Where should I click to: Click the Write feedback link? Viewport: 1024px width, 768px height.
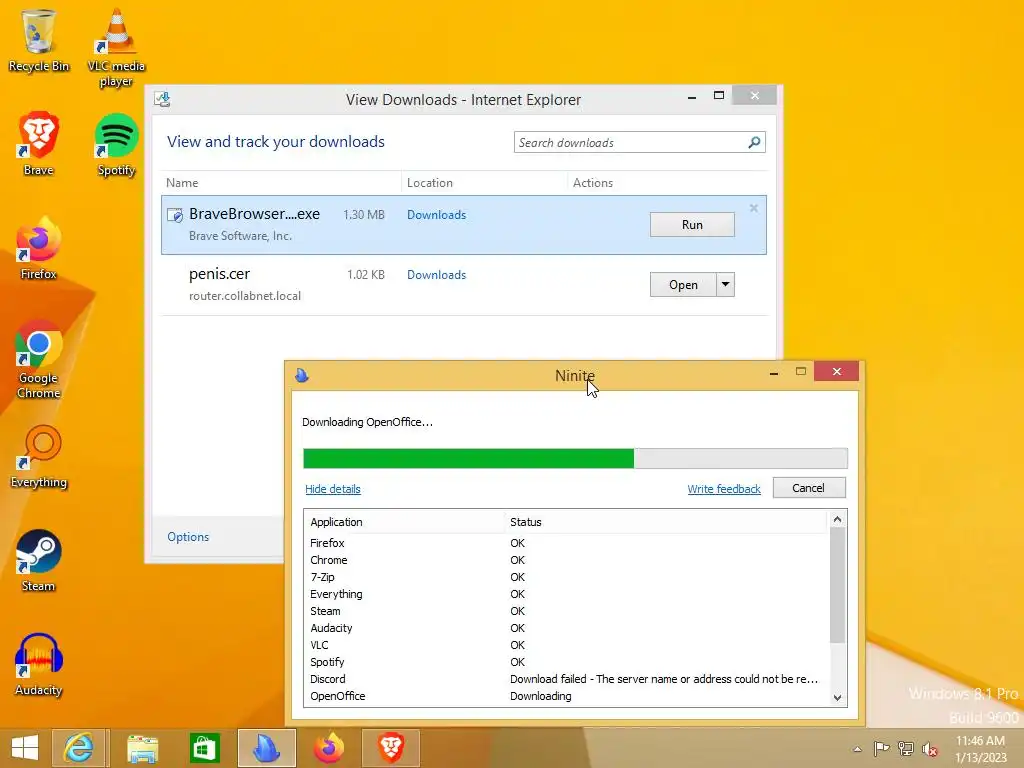tap(724, 489)
